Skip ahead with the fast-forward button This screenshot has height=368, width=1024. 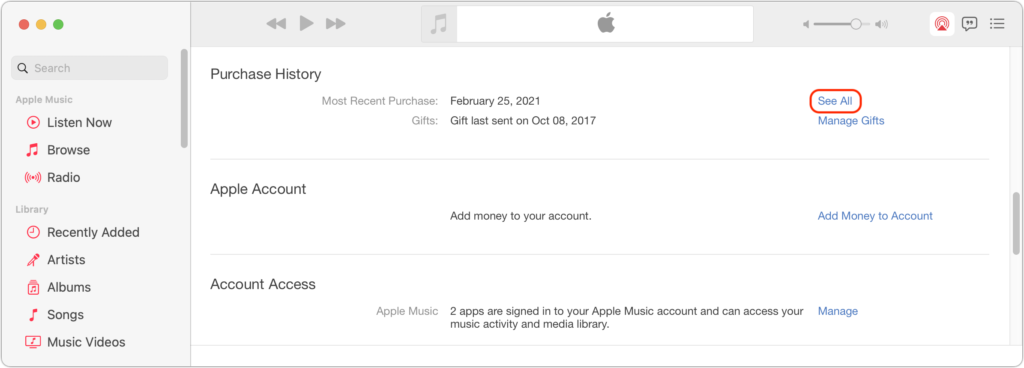coord(336,24)
